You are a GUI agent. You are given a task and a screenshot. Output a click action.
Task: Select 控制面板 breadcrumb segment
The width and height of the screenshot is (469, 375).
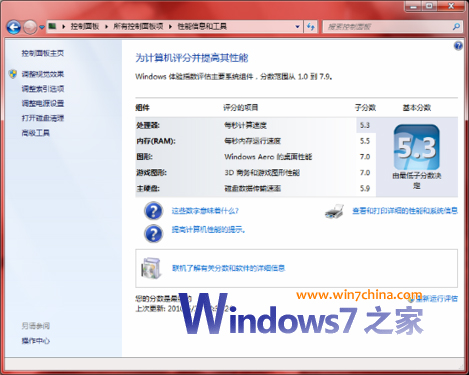click(85, 26)
